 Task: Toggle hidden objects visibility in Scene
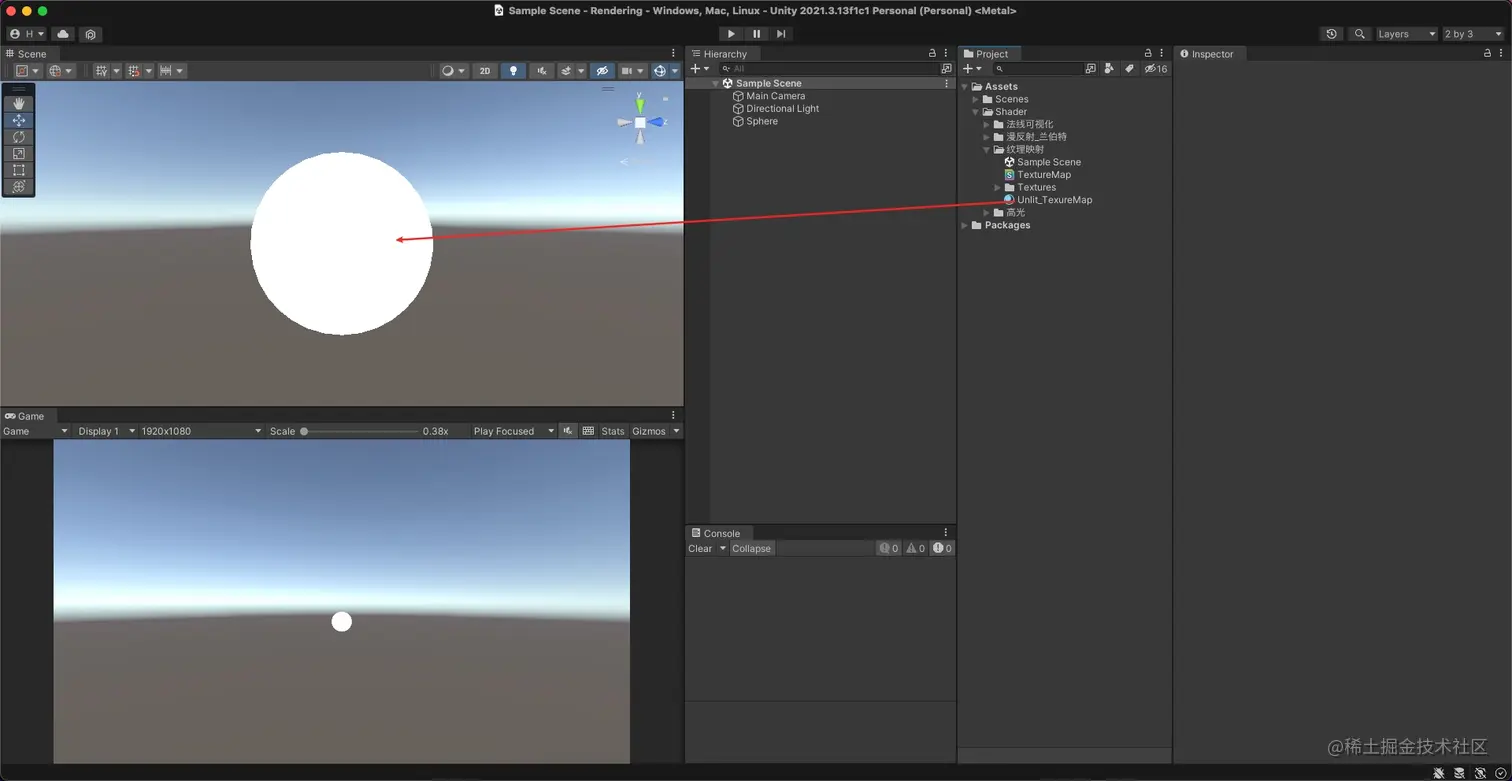click(x=602, y=71)
